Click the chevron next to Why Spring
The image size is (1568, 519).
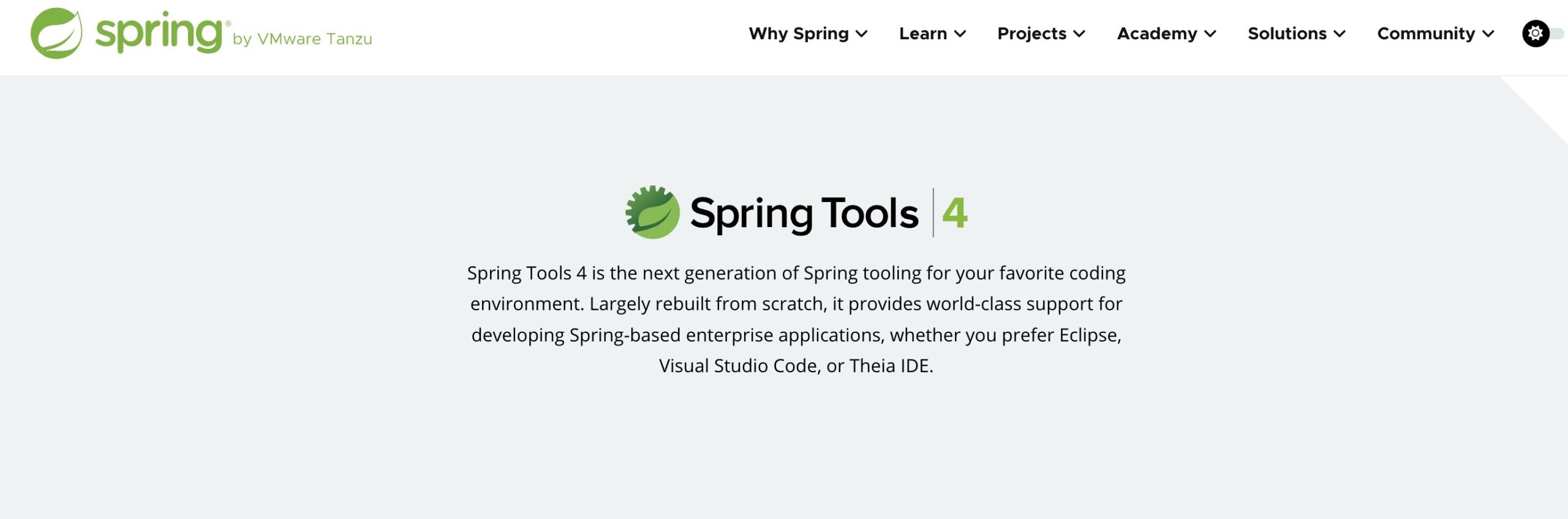[x=862, y=34]
